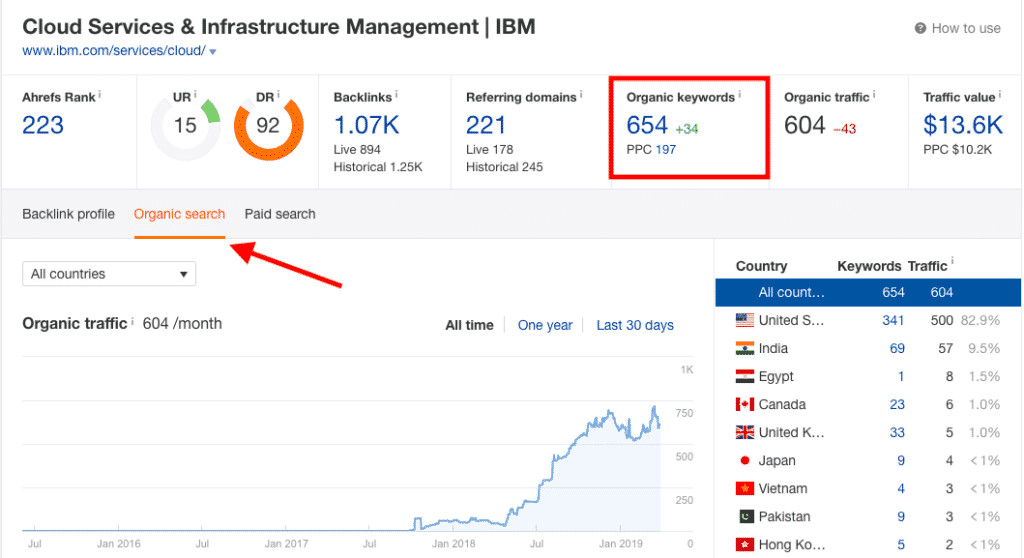
Task: Click the Canada flag icon
Action: click(744, 404)
